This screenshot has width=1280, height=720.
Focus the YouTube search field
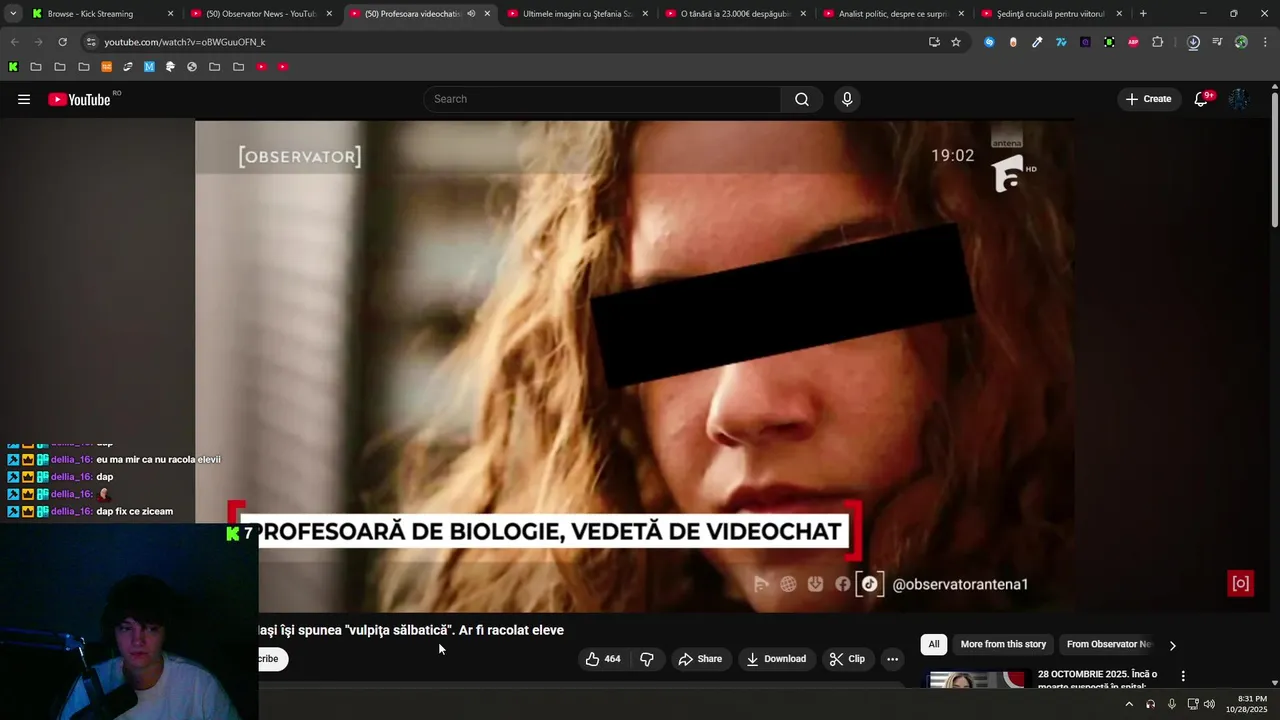tap(602, 99)
